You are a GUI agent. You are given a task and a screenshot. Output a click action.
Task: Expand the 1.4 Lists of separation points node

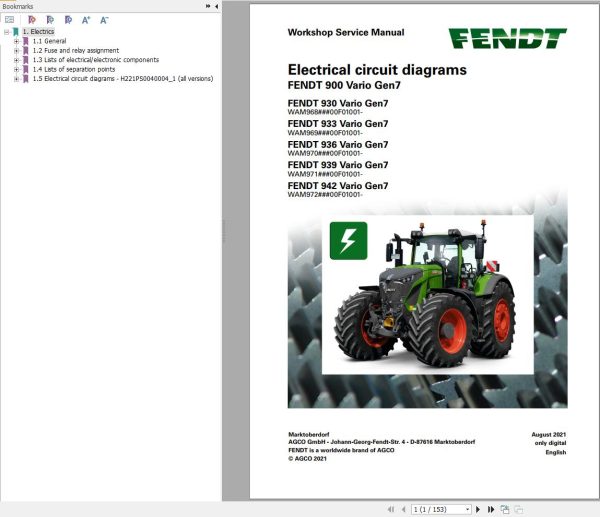(16, 69)
